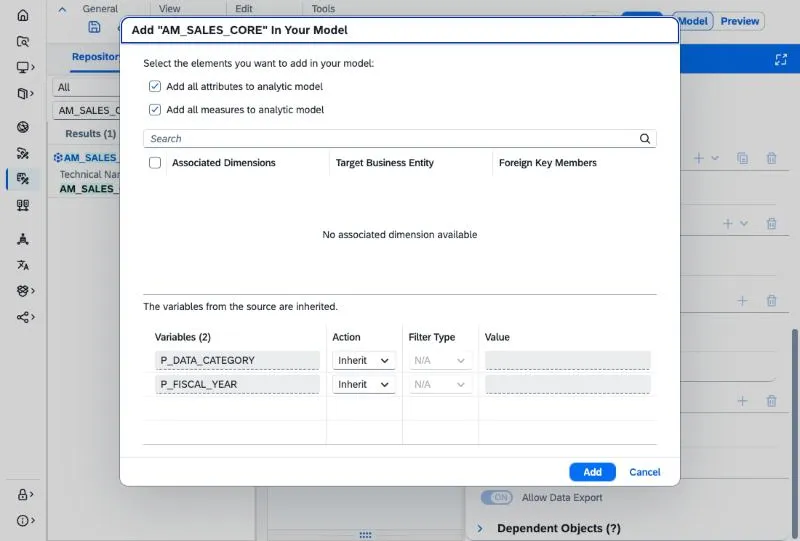
Task: Toggle Add all attributes to analytic model
Action: 155,86
